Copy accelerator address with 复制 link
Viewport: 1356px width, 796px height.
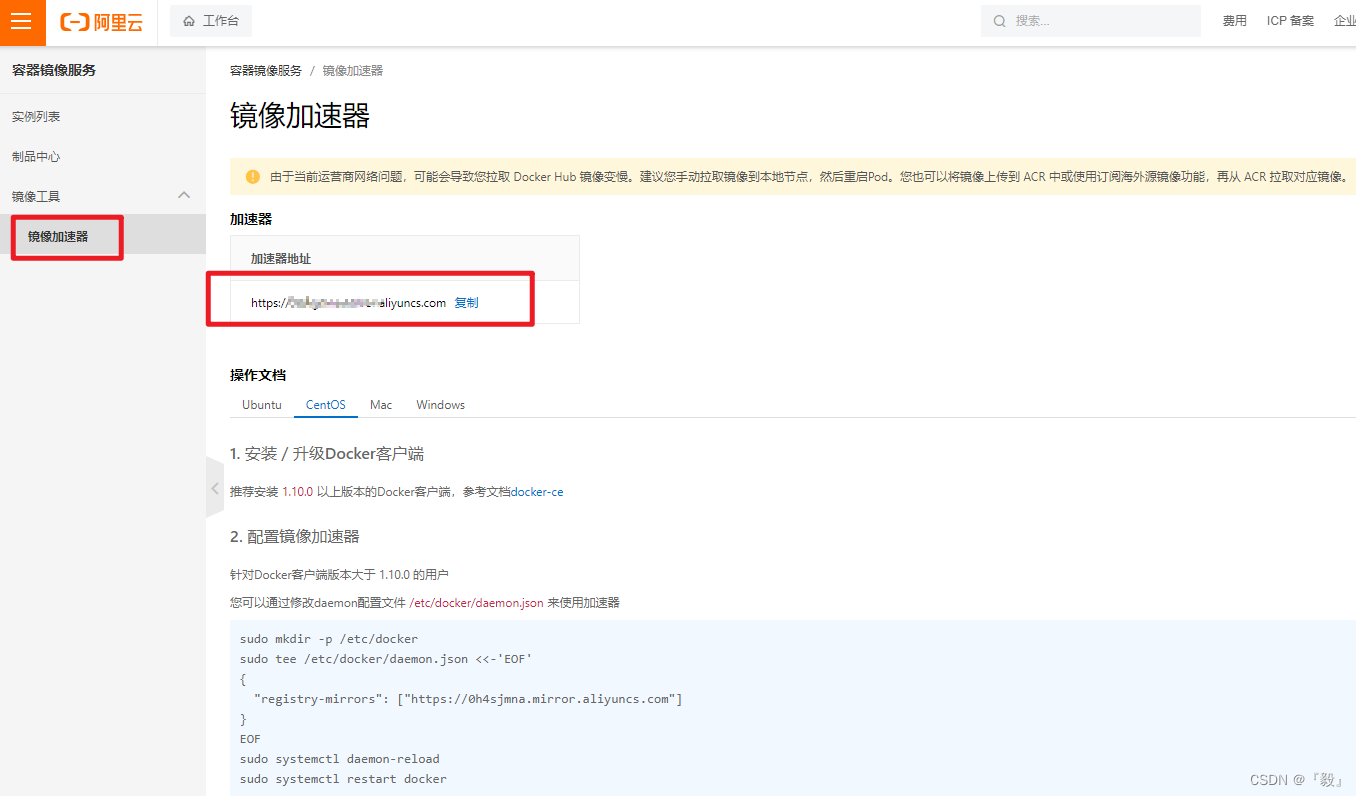click(x=467, y=303)
